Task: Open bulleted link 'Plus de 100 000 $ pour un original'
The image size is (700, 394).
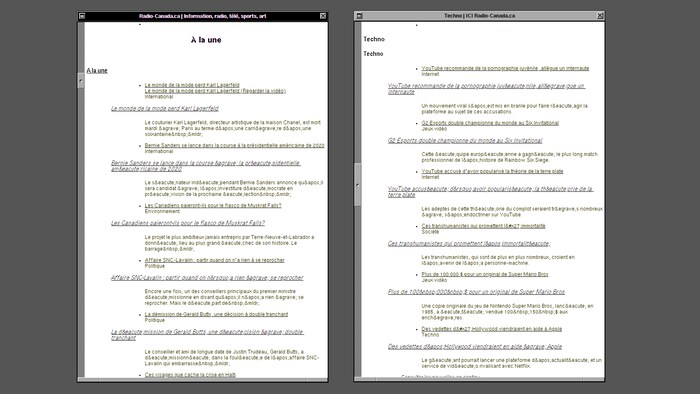Action: tap(485, 274)
